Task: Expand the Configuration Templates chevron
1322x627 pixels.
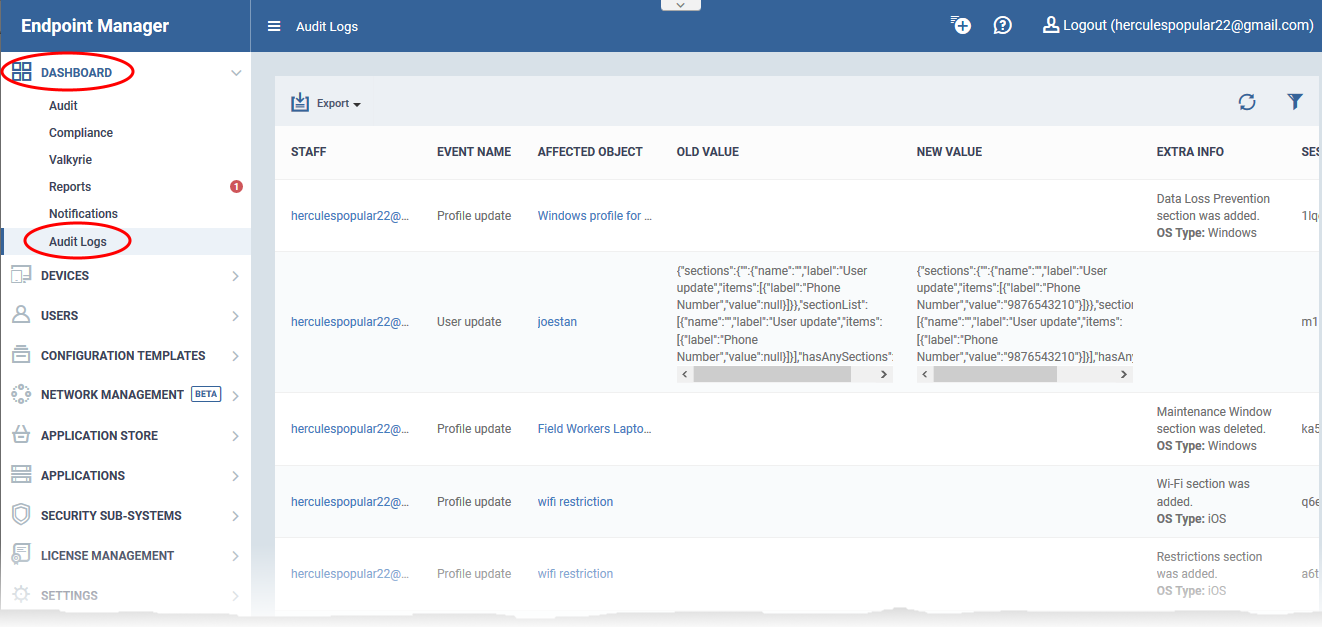Action: click(236, 356)
